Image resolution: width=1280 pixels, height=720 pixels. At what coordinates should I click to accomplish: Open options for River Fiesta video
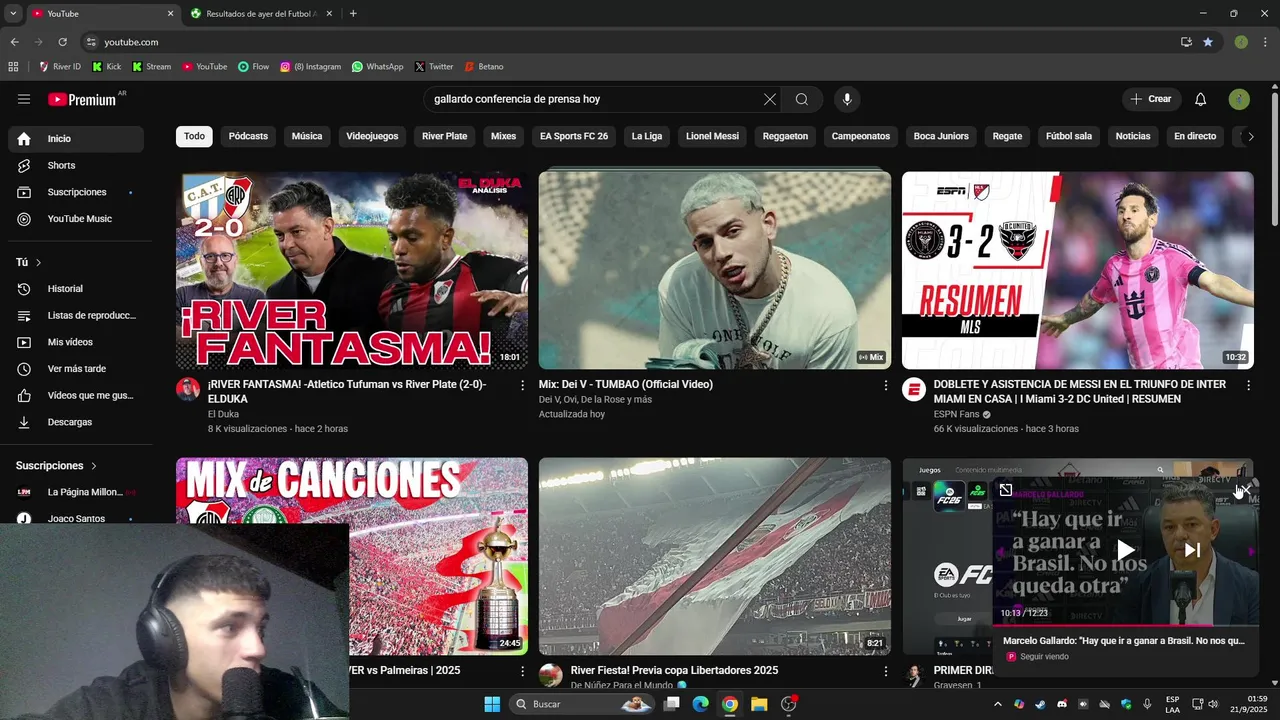[x=885, y=671]
